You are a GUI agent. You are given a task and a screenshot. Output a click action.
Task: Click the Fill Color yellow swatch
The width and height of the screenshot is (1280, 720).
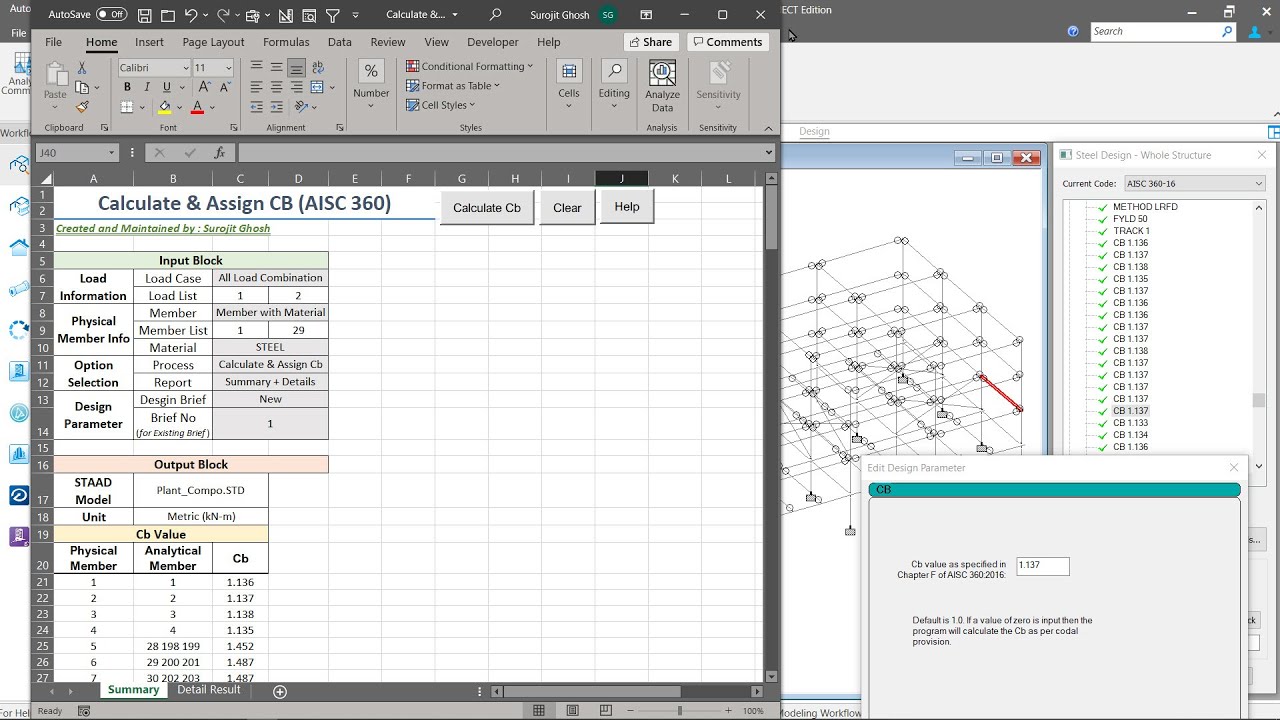click(164, 107)
